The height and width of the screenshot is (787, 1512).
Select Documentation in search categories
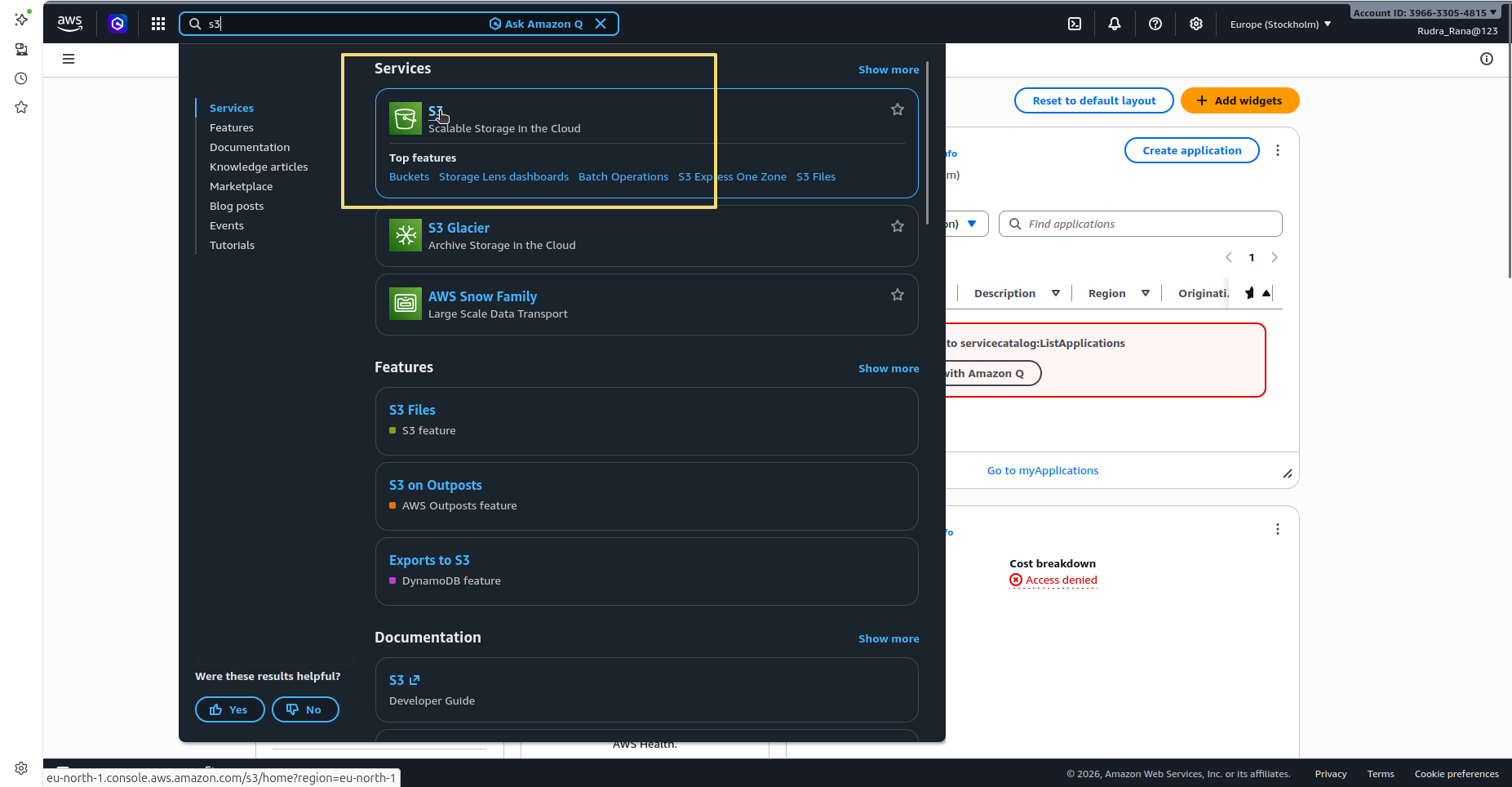click(250, 147)
